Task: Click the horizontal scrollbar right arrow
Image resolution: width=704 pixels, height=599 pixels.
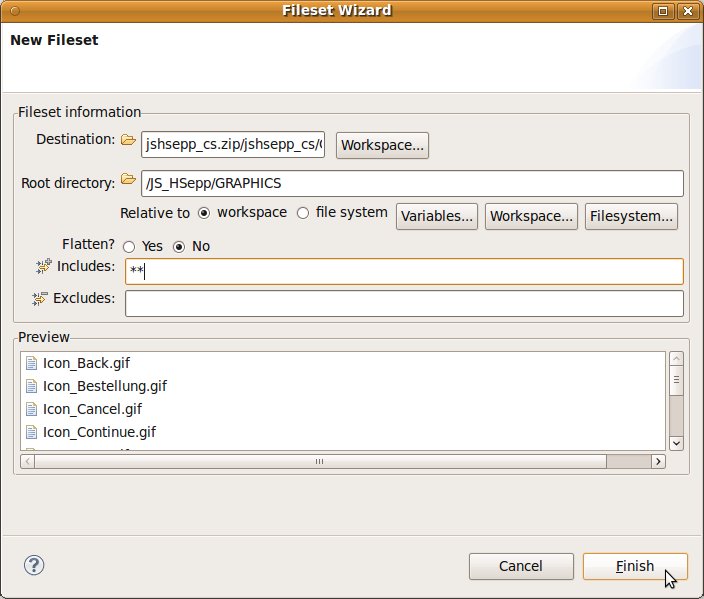Action: tap(658, 462)
